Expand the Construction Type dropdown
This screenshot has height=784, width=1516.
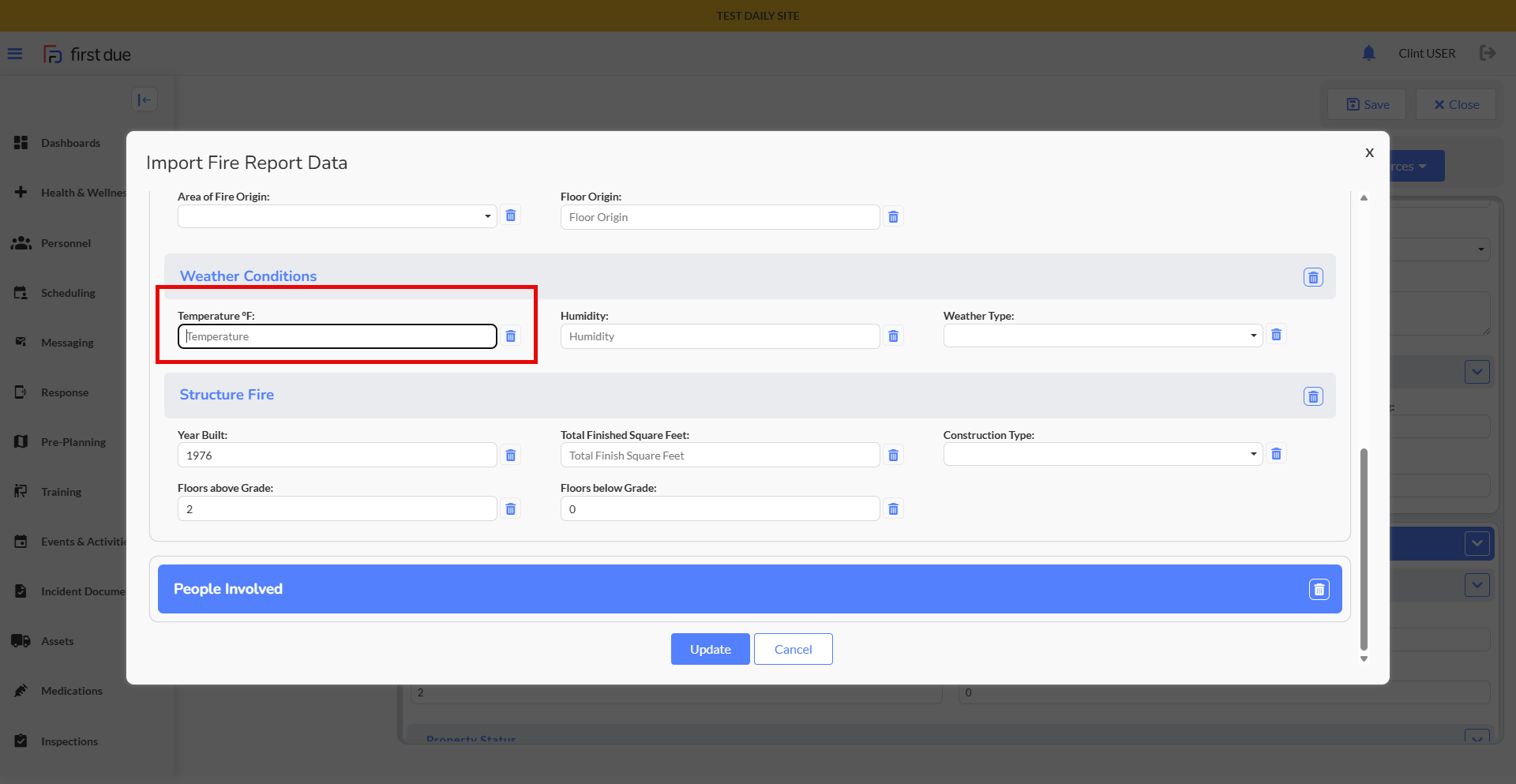point(1102,455)
